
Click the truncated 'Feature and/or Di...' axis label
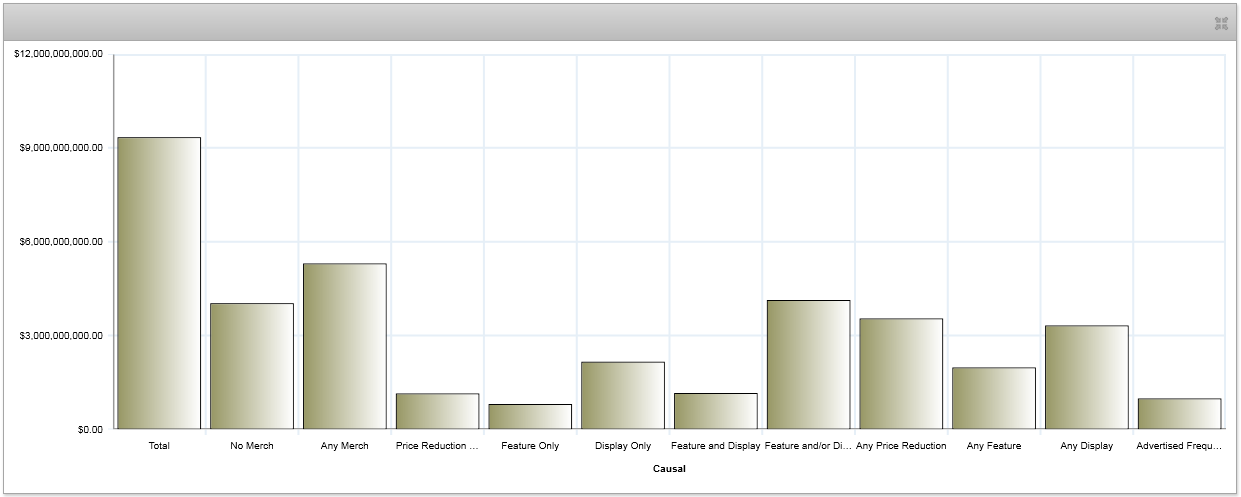coord(808,446)
